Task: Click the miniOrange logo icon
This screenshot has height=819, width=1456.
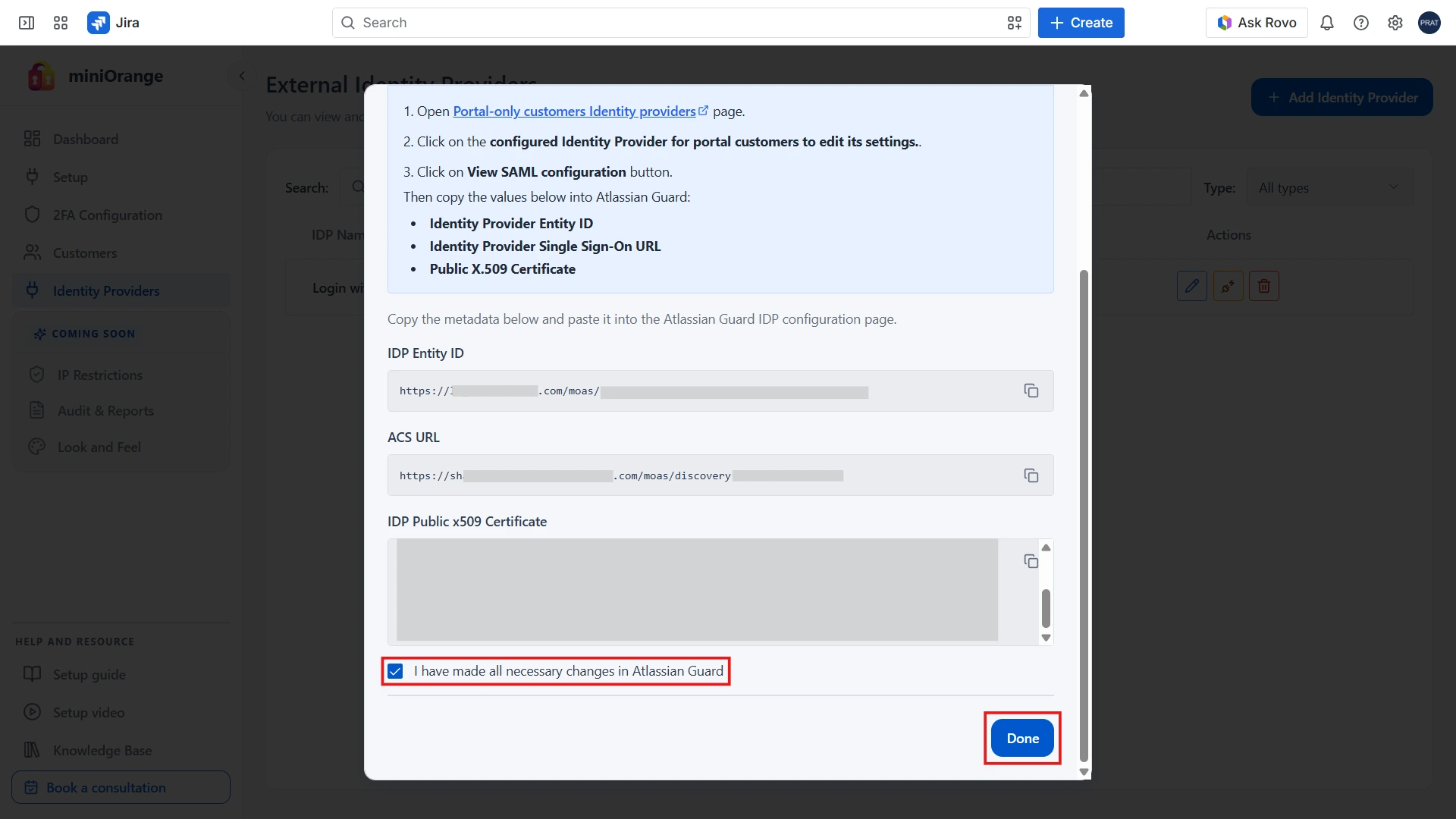Action: [42, 76]
